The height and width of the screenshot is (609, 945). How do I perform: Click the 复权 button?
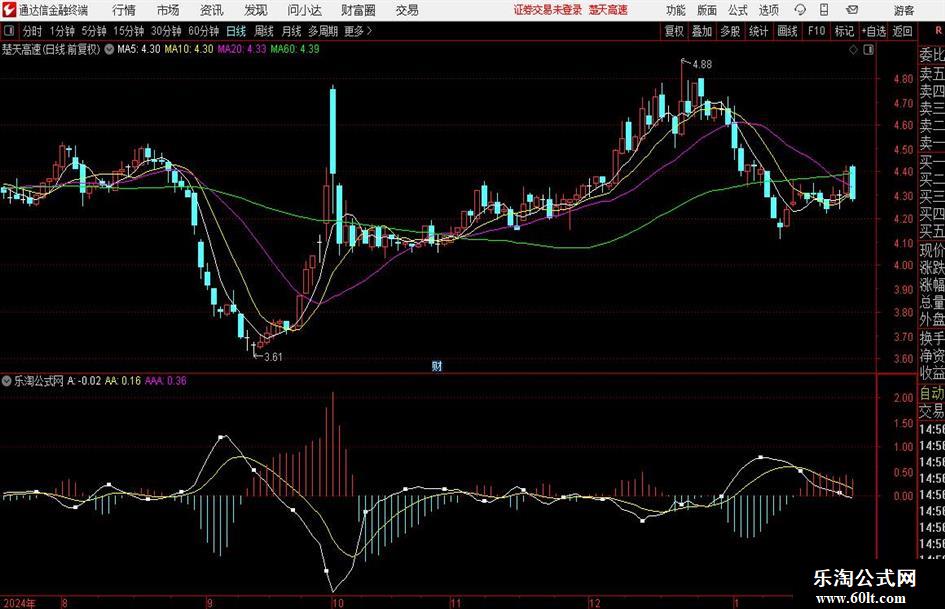674,31
